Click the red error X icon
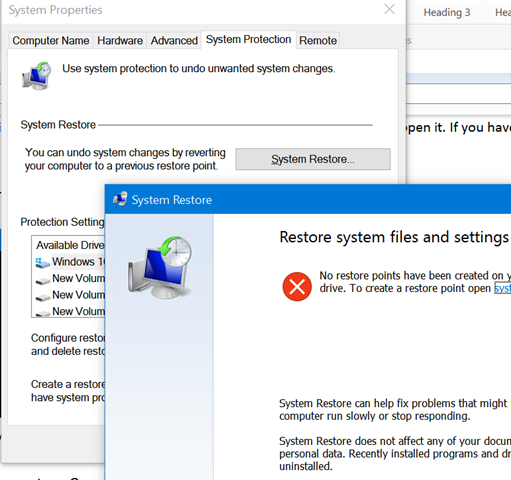The width and height of the screenshot is (511, 480). tap(297, 287)
